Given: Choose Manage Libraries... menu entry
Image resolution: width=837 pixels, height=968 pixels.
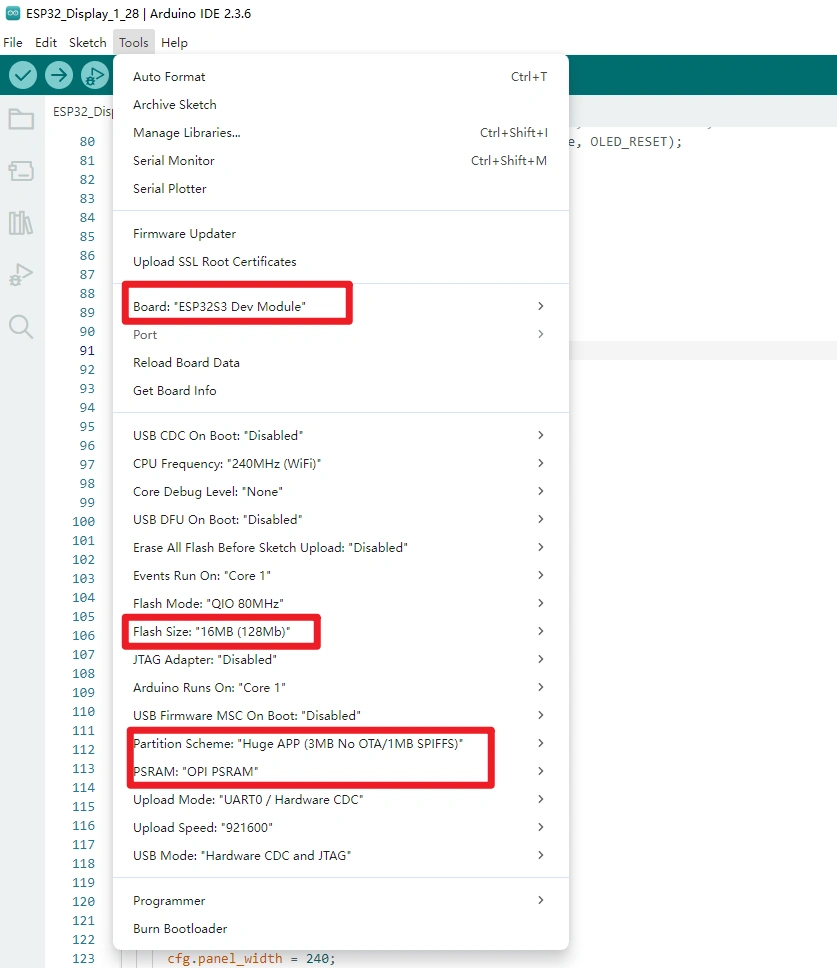Looking at the screenshot, I should tap(186, 132).
